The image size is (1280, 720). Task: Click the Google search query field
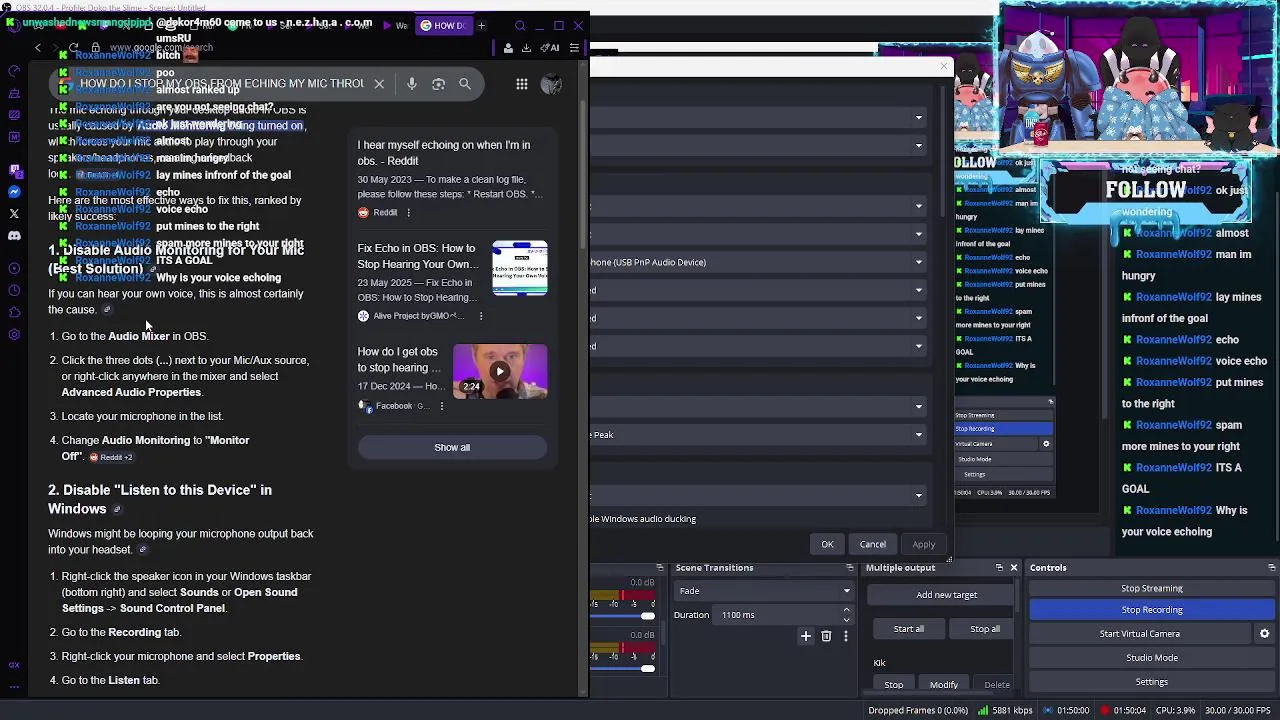tap(222, 84)
